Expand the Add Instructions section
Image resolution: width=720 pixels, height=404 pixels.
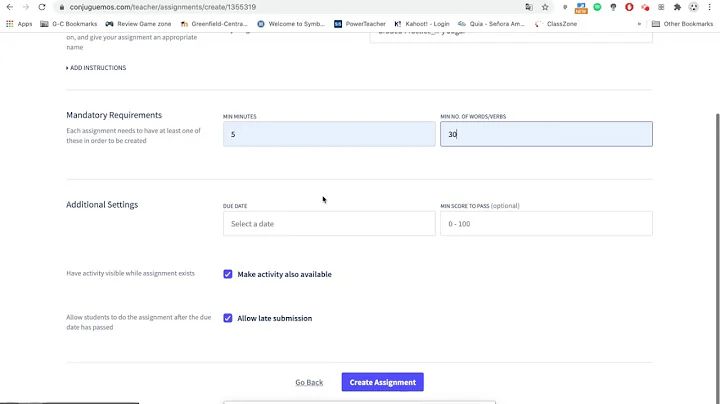click(x=96, y=68)
